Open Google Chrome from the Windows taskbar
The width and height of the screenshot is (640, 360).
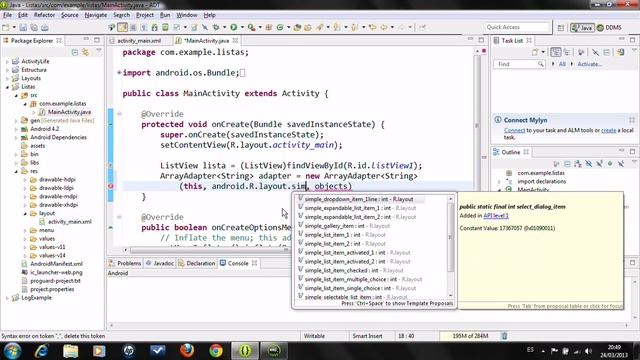[216, 351]
